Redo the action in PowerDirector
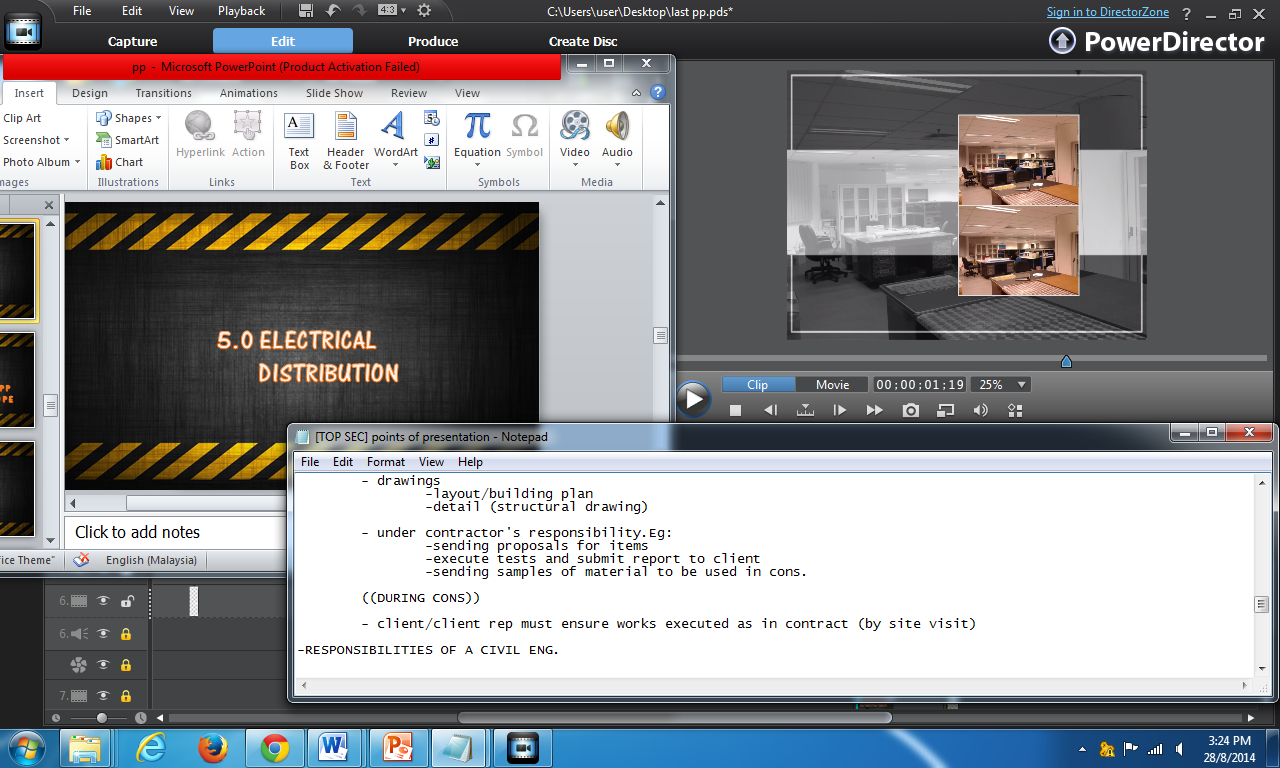 click(359, 11)
